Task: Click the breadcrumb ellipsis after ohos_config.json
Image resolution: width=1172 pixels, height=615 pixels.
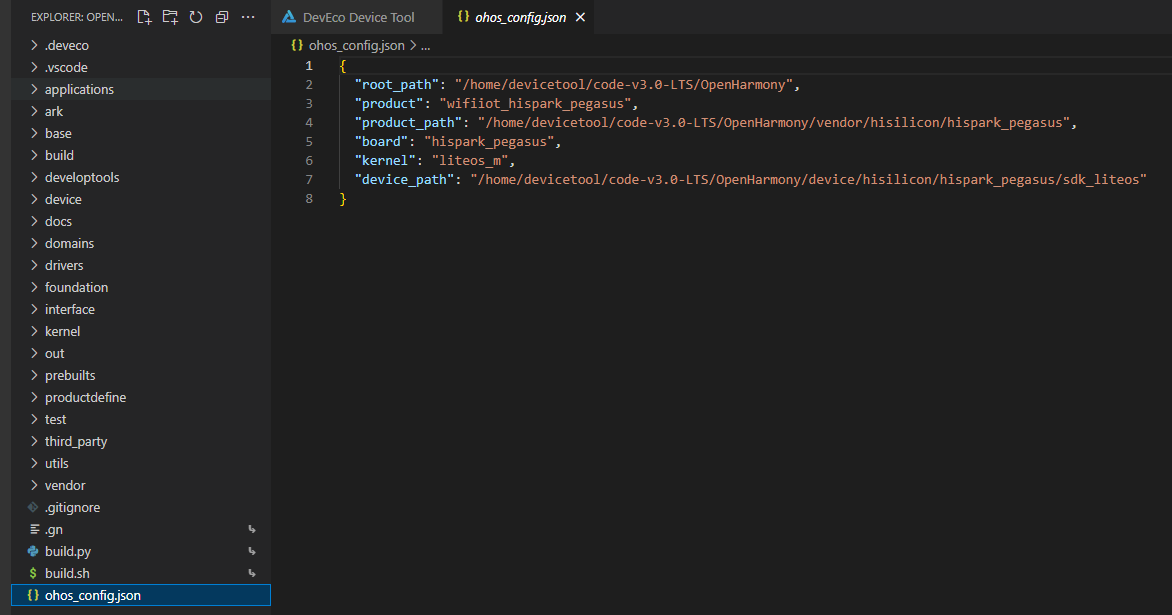Action: tap(425, 46)
